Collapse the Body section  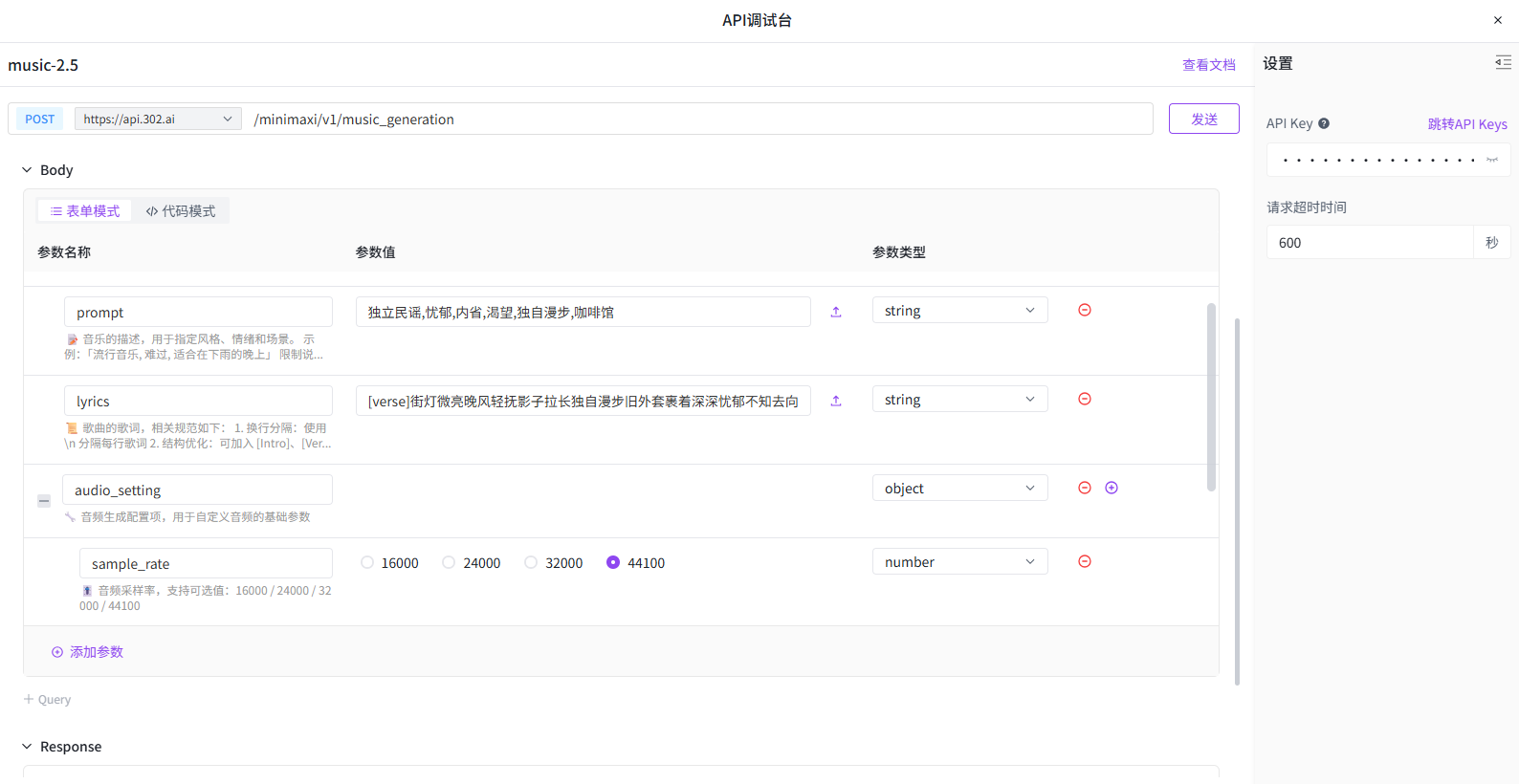coord(27,169)
